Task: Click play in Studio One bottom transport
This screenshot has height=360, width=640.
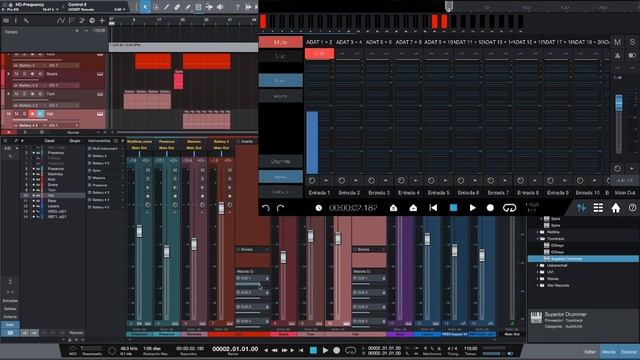Action: click(x=325, y=350)
